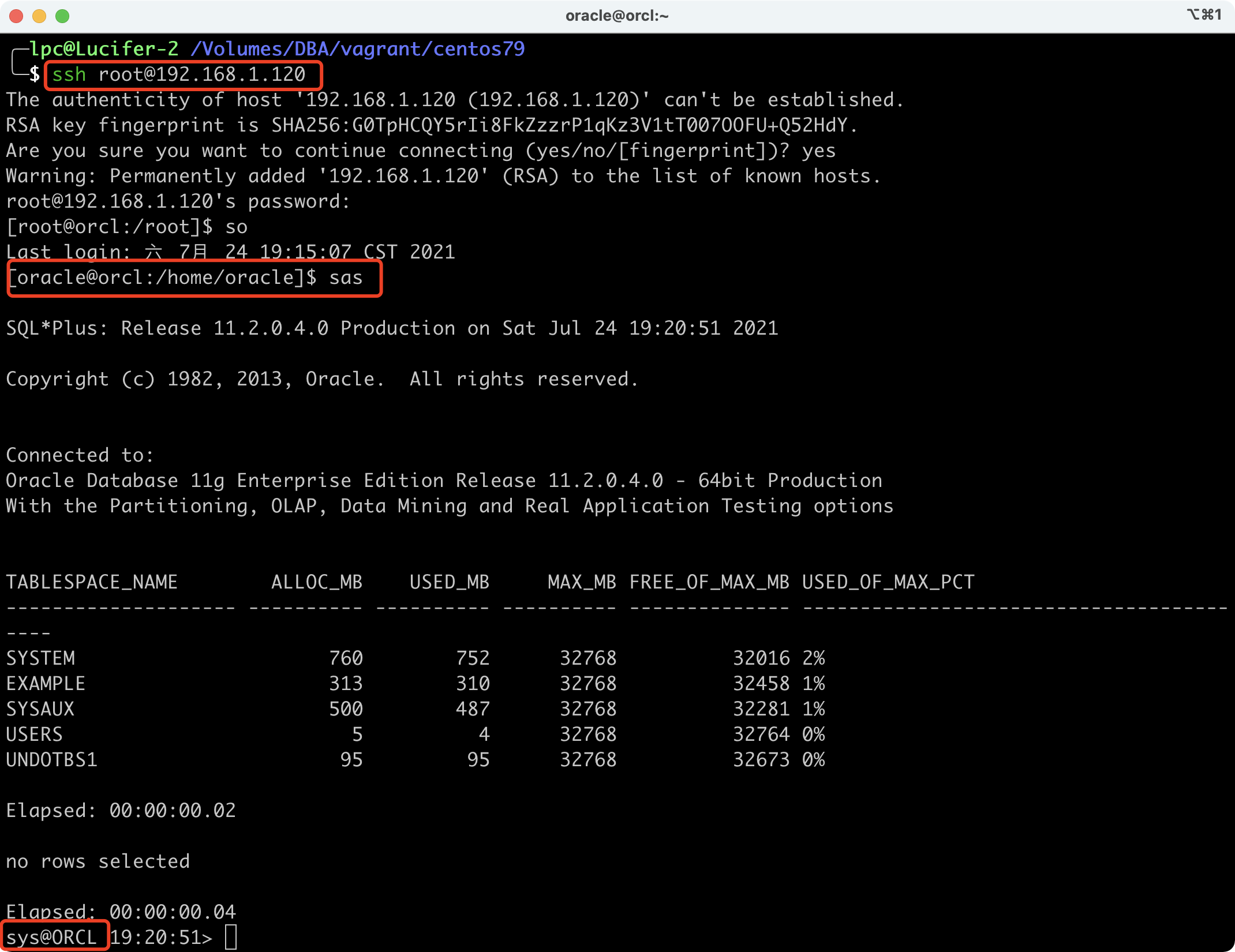This screenshot has height=952, width=1235.
Task: Click the 'With the Partitioning, OLAP' line
Action: tap(450, 506)
